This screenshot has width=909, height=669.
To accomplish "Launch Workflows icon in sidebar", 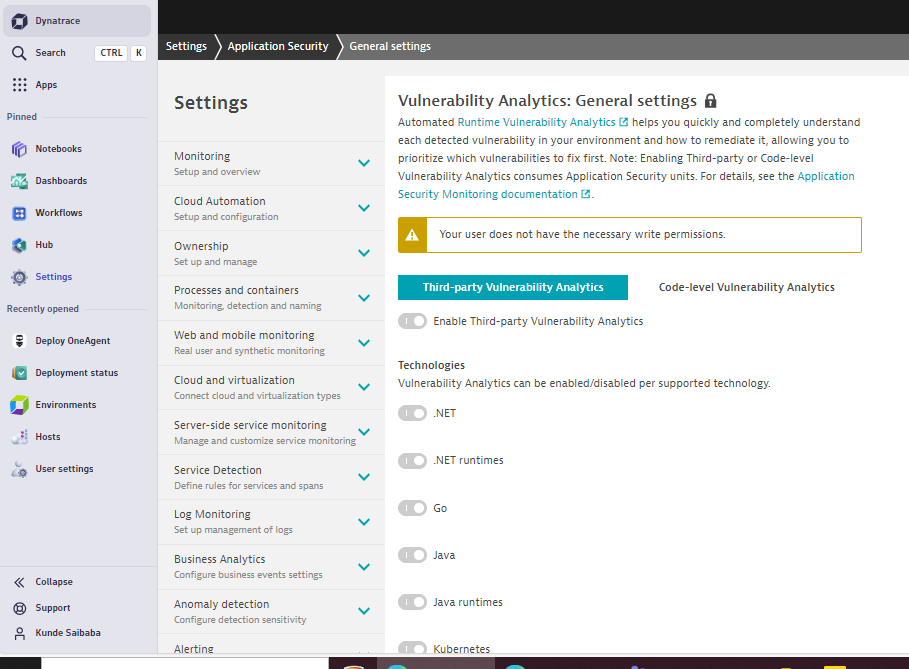I will pos(19,213).
